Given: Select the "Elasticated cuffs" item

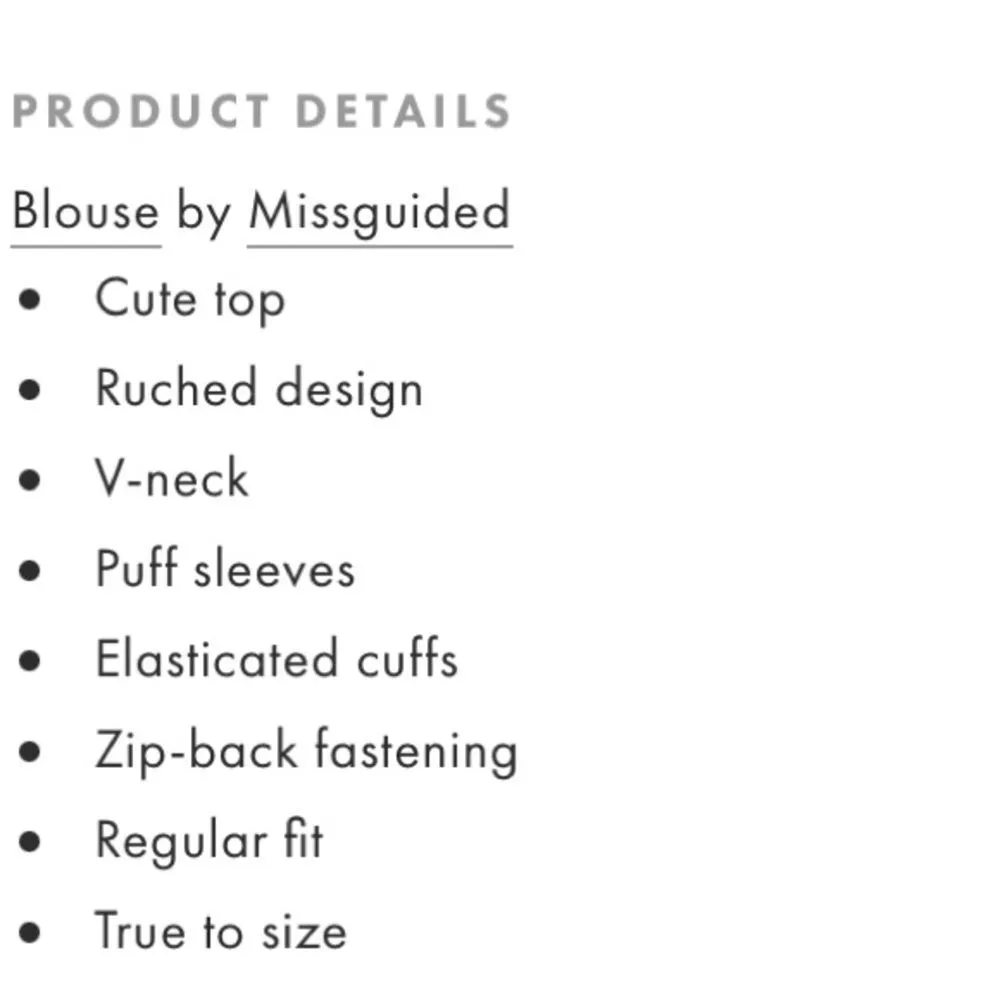Looking at the screenshot, I should pos(277,660).
